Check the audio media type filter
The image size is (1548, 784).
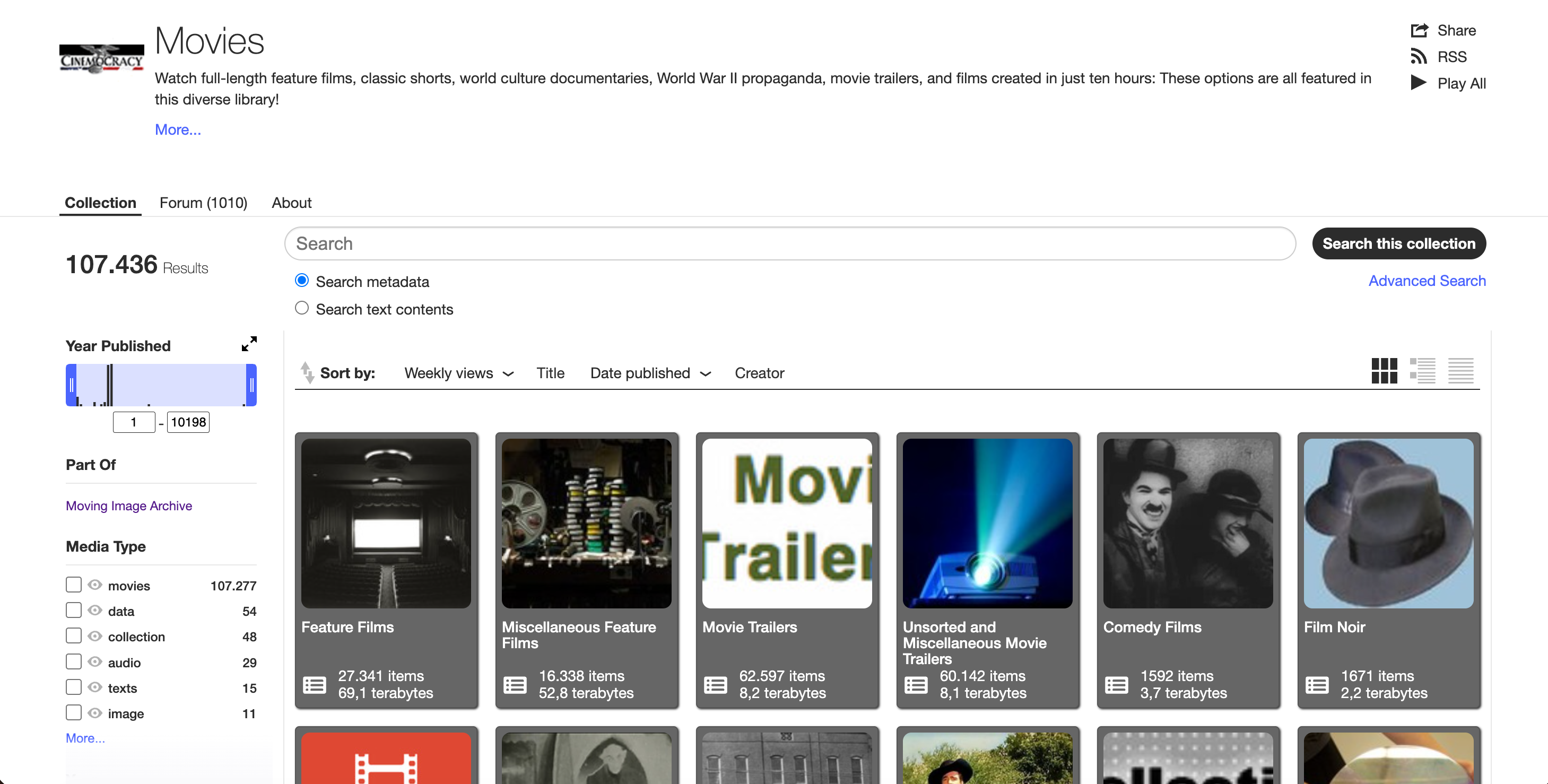pyautogui.click(x=73, y=661)
